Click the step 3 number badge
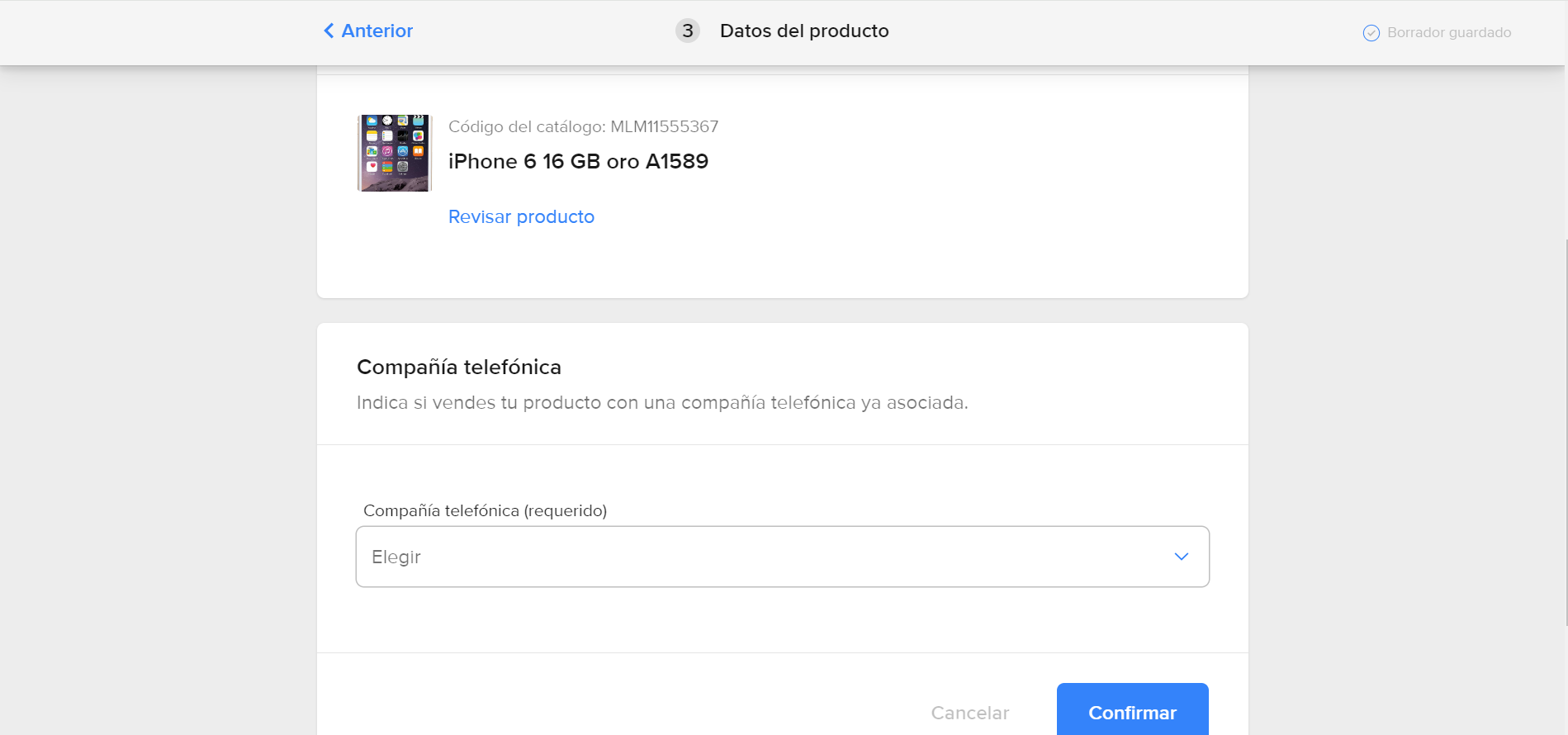The image size is (1568, 735). [x=688, y=31]
